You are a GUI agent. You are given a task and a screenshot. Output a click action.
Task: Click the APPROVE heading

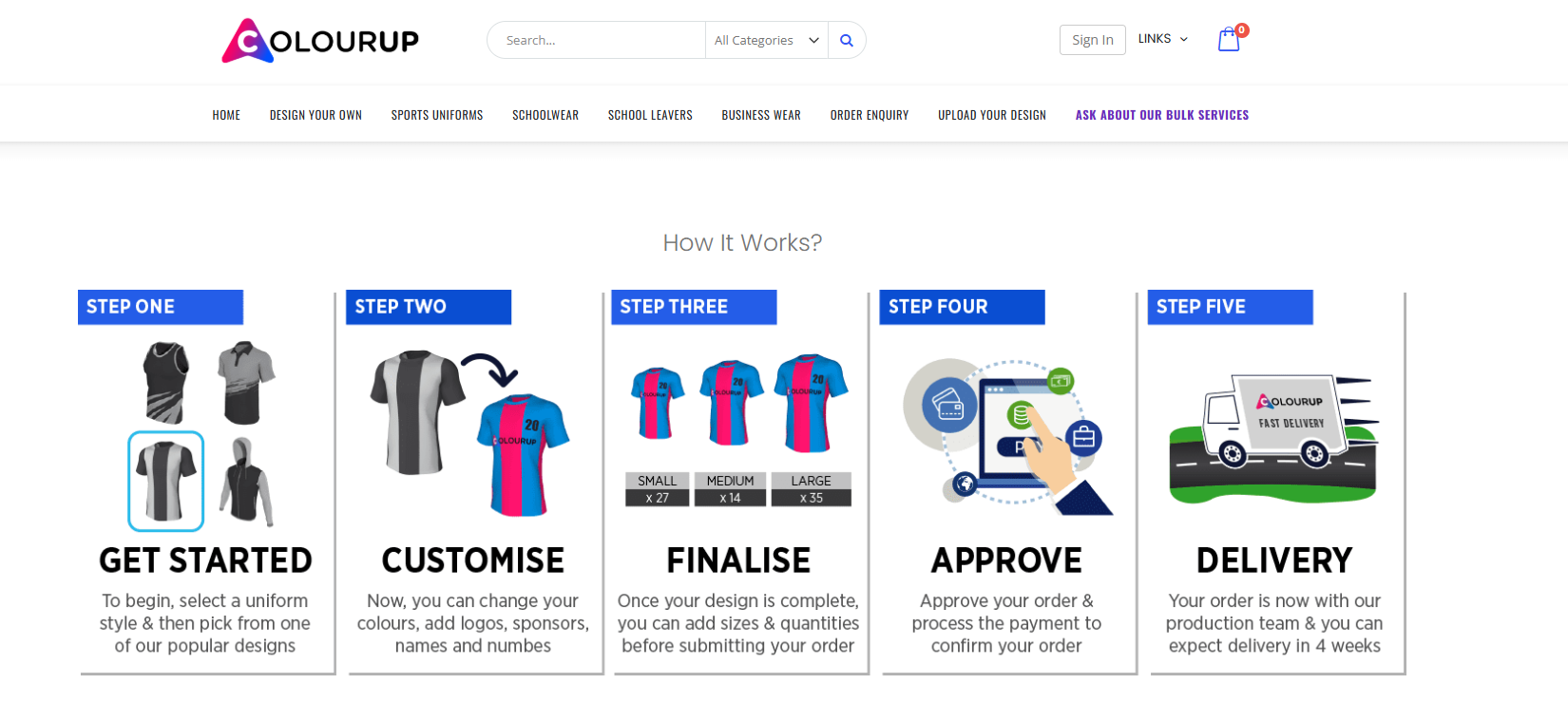1006,560
